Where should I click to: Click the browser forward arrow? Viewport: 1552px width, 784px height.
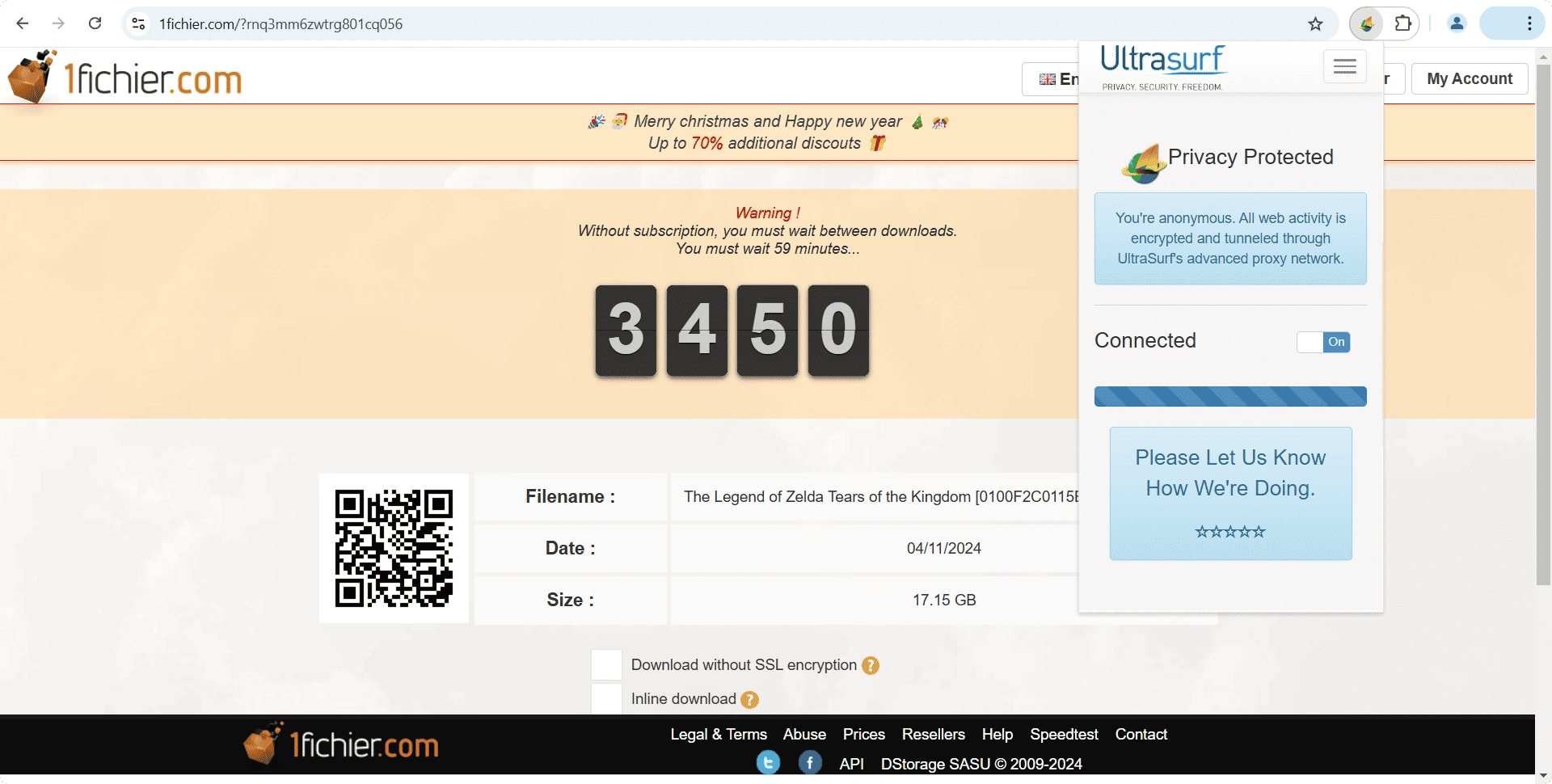click(x=58, y=23)
